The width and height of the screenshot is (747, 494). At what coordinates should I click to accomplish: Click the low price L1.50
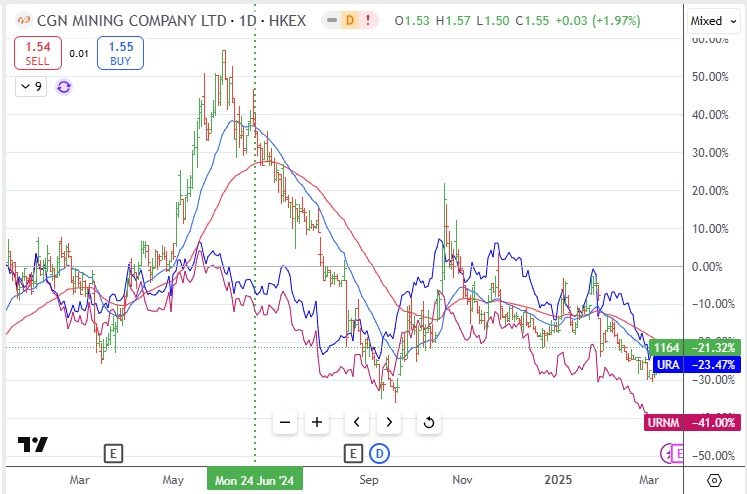493,21
